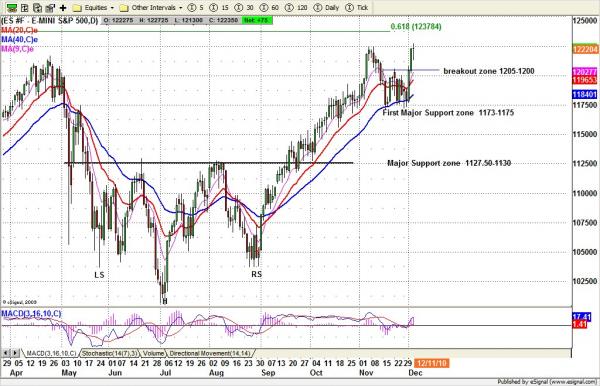Image resolution: width=600 pixels, height=386 pixels.
Task: Click the Low price value in the OHLC bar
Action: click(190, 20)
